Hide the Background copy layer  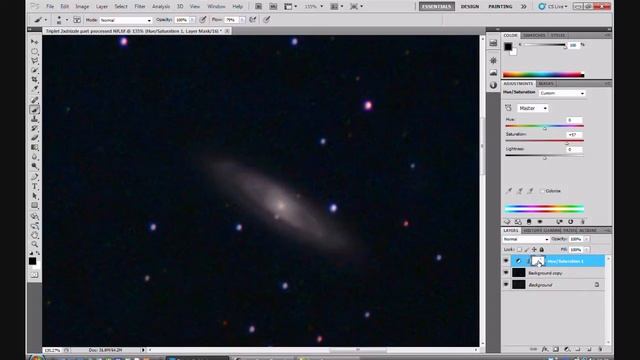[x=506, y=273]
